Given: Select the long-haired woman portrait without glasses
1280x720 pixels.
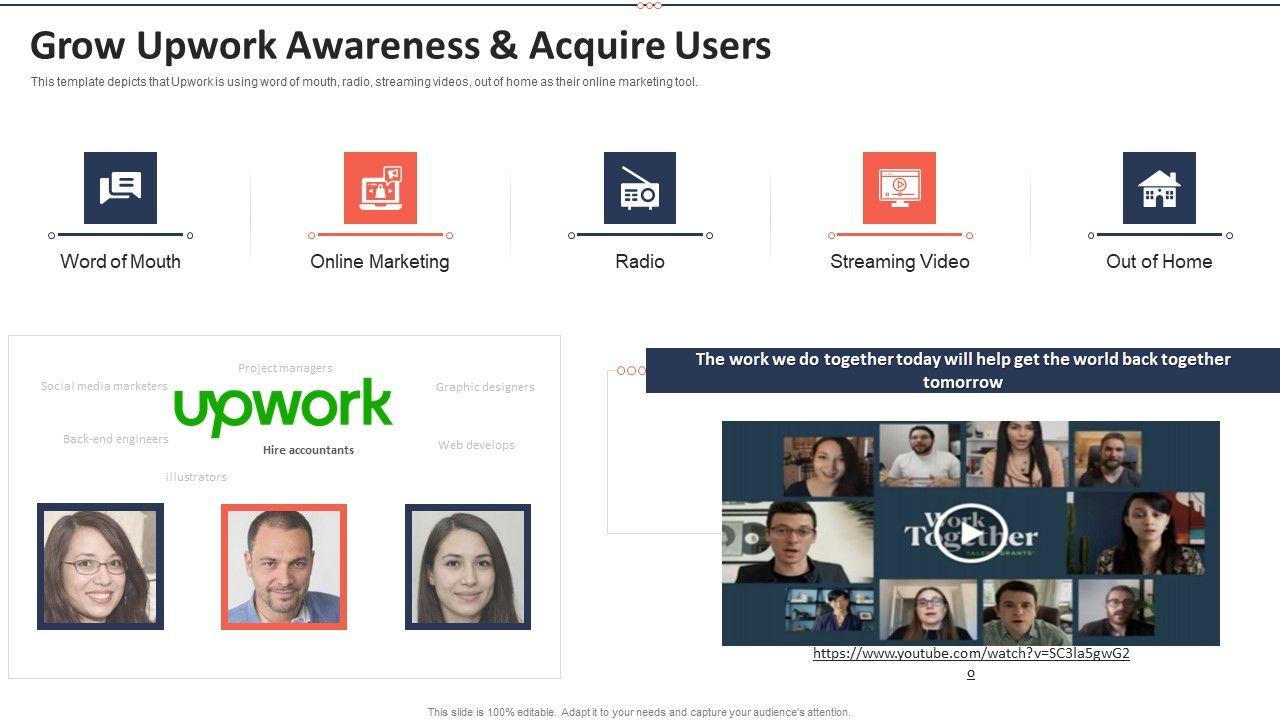Looking at the screenshot, I should pyautogui.click(x=468, y=566).
